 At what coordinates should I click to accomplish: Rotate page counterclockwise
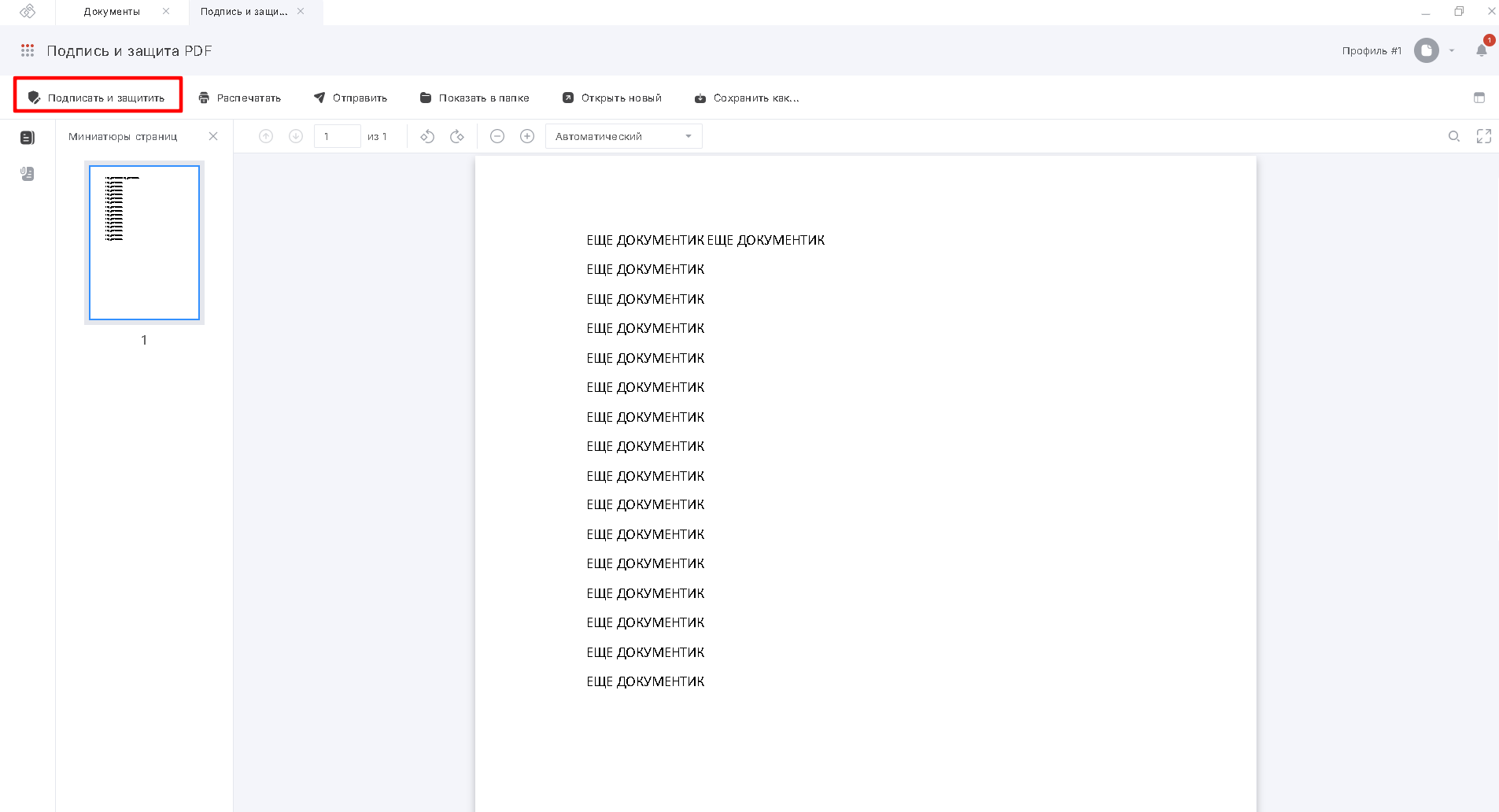click(427, 136)
